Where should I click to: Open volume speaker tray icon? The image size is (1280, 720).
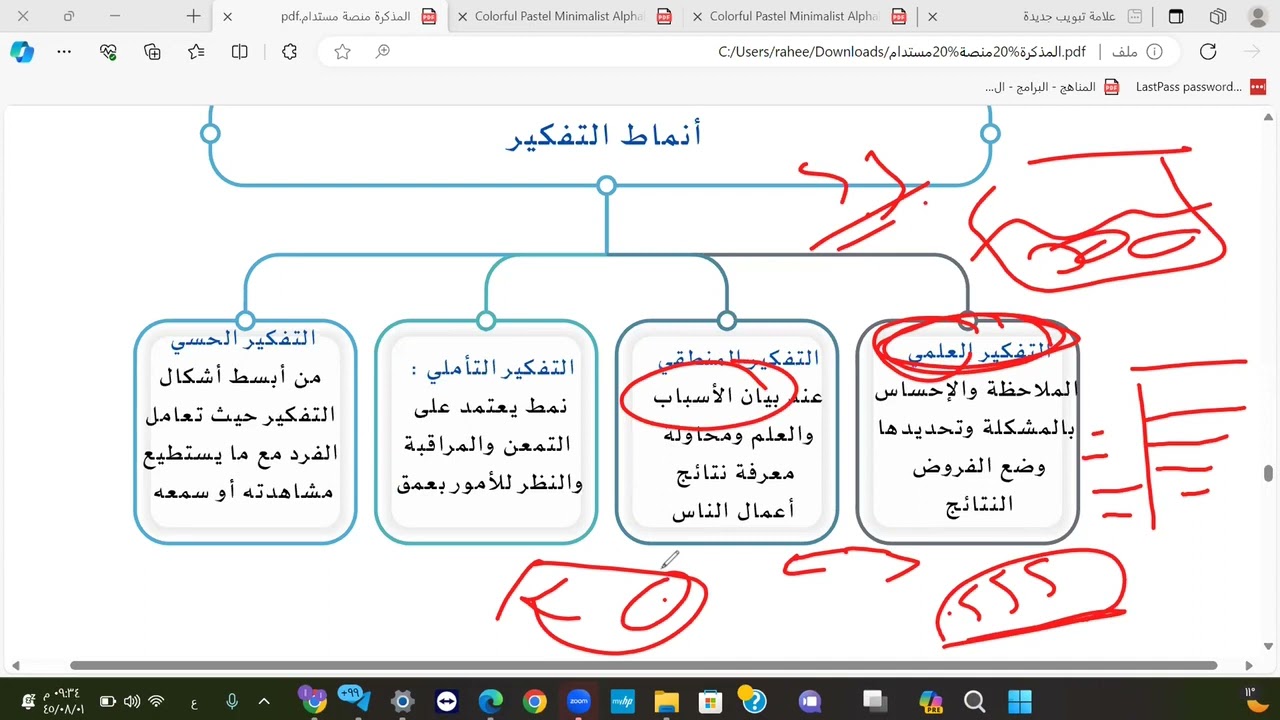click(132, 702)
